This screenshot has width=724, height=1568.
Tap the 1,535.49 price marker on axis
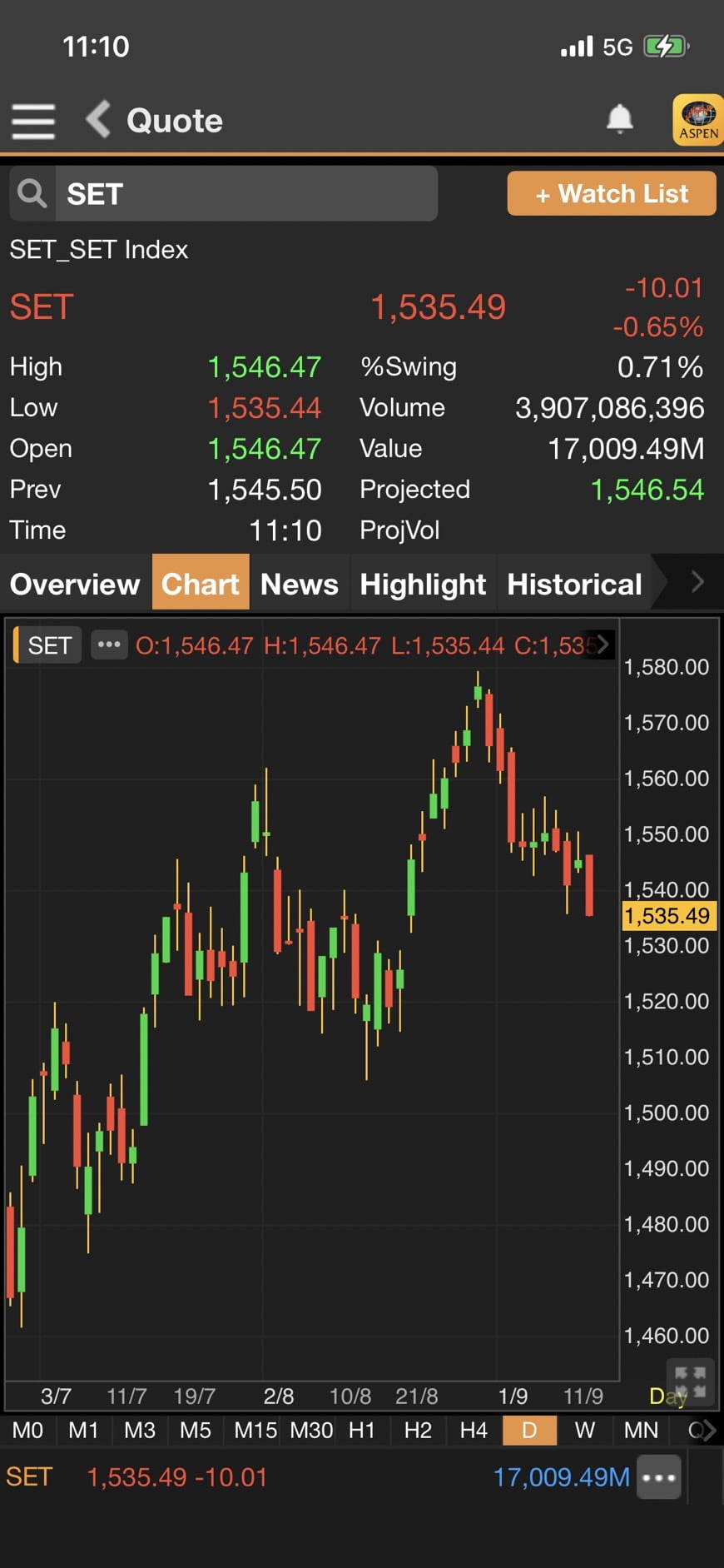[667, 916]
